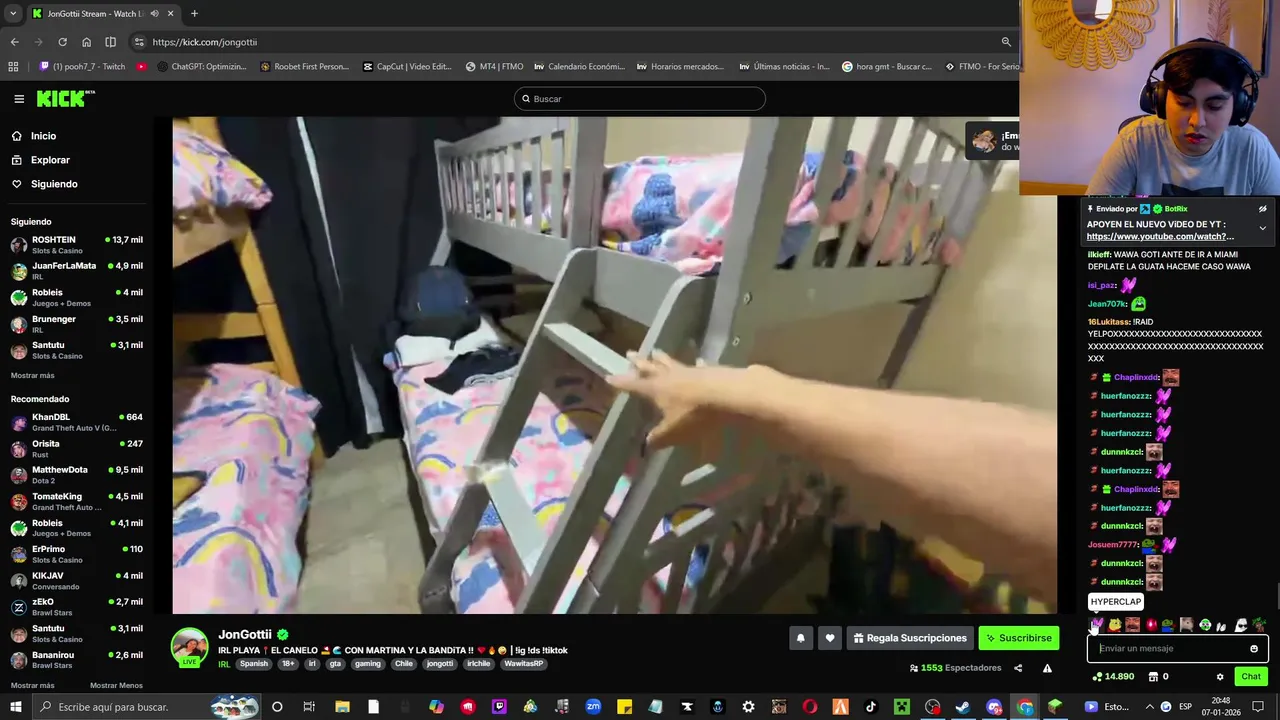
Task: Open KIKJAV recommended channel
Action: tap(77, 581)
